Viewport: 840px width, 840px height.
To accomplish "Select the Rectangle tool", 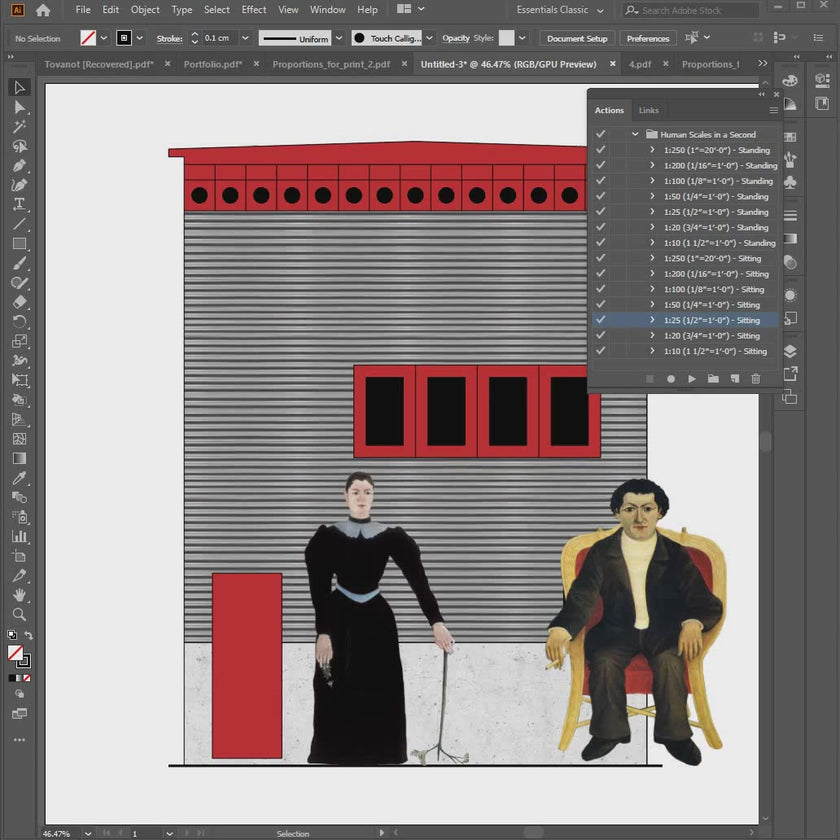I will click(19, 244).
